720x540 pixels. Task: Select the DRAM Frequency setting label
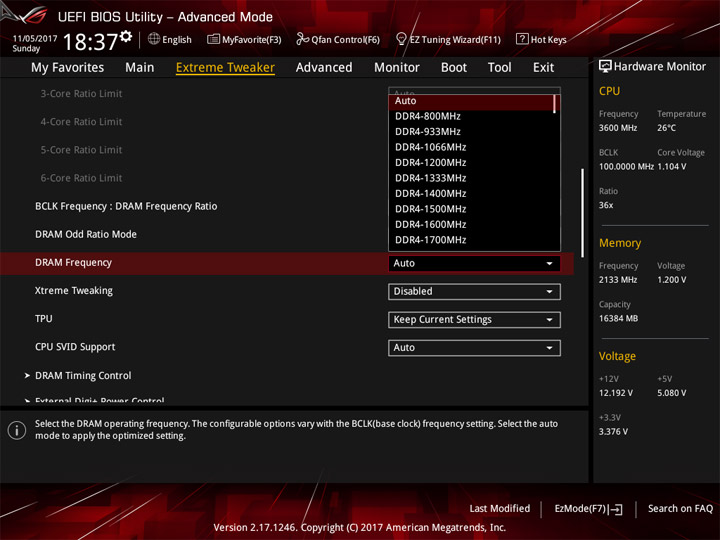[x=73, y=263]
